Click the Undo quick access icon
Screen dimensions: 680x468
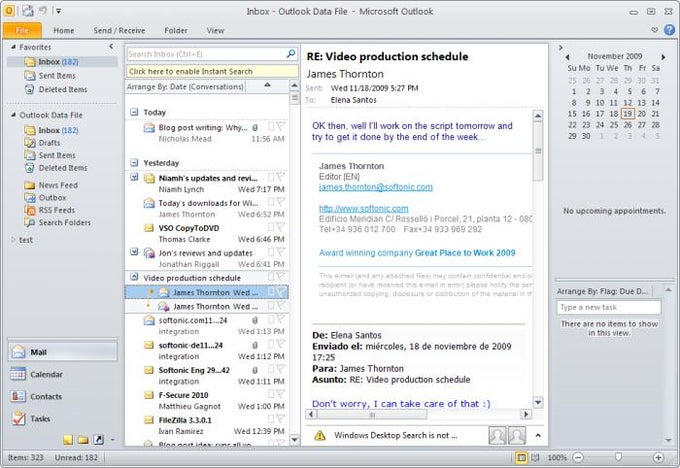pos(43,10)
